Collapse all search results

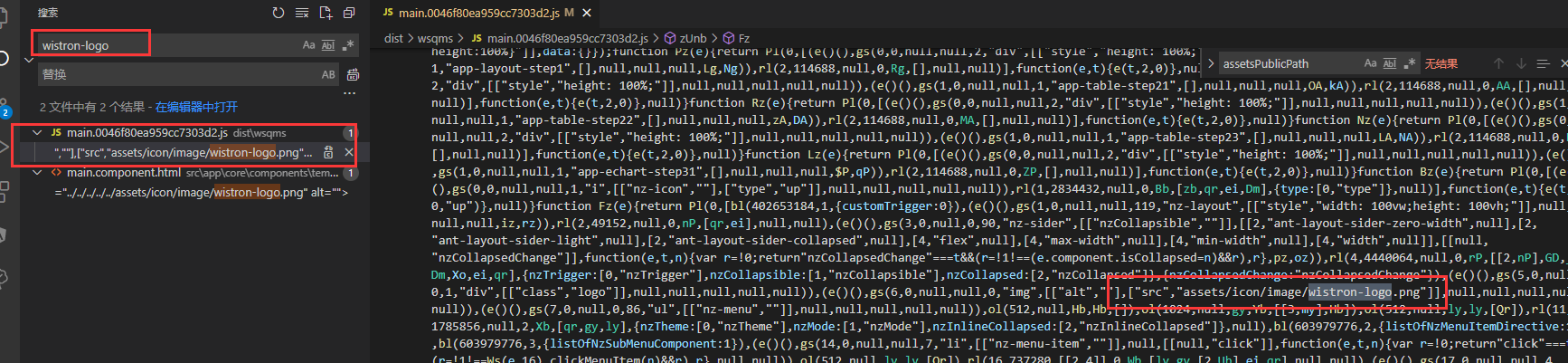(349, 13)
